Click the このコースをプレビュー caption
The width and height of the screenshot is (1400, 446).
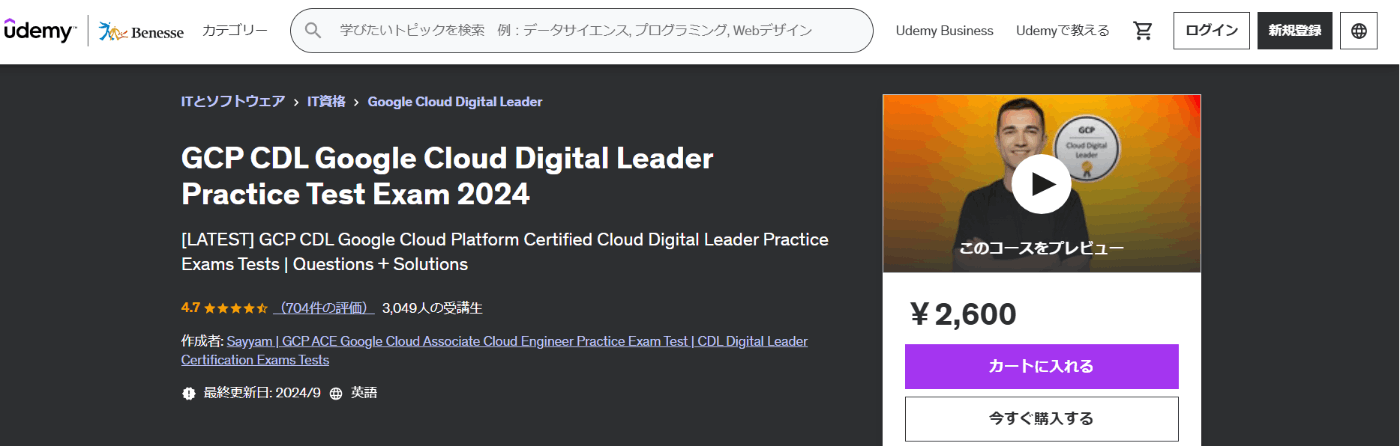click(1041, 248)
